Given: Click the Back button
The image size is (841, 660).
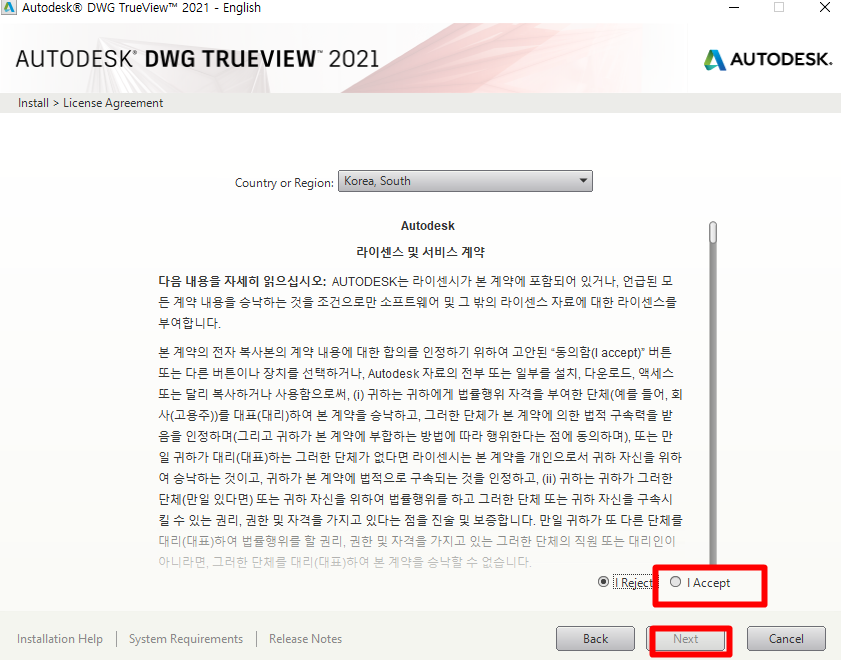Looking at the screenshot, I should point(595,639).
